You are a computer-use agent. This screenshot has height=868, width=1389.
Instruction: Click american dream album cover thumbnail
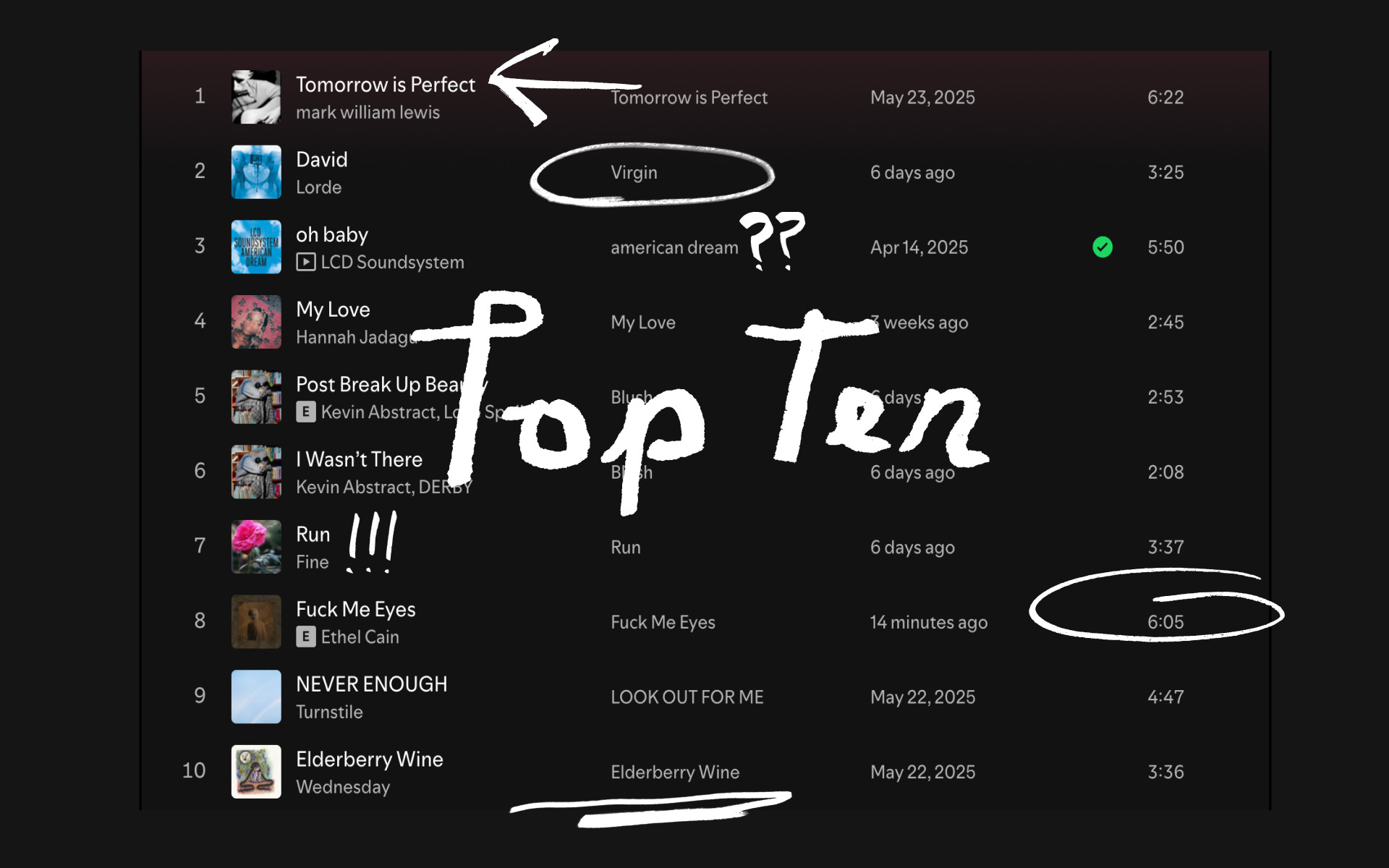(x=256, y=247)
